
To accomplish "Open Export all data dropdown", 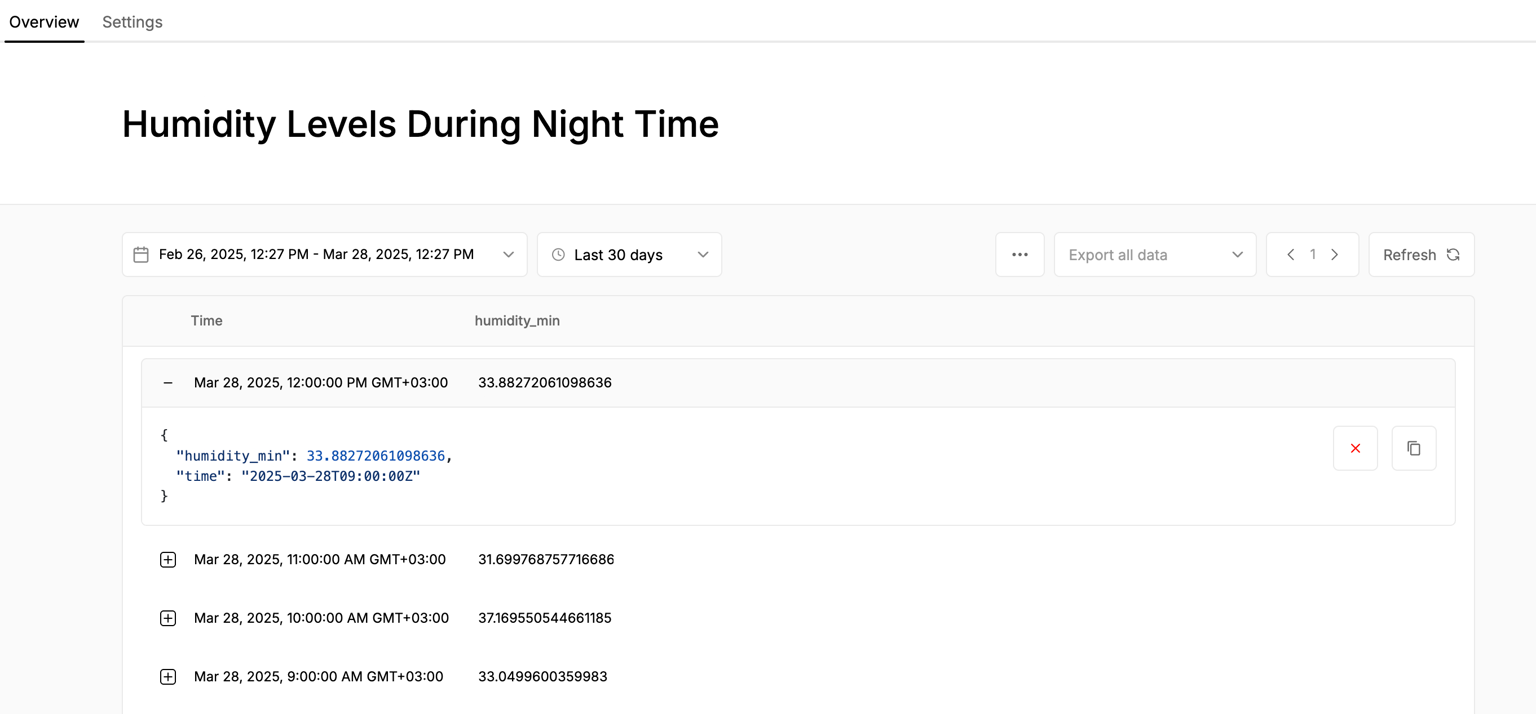I will point(1155,255).
